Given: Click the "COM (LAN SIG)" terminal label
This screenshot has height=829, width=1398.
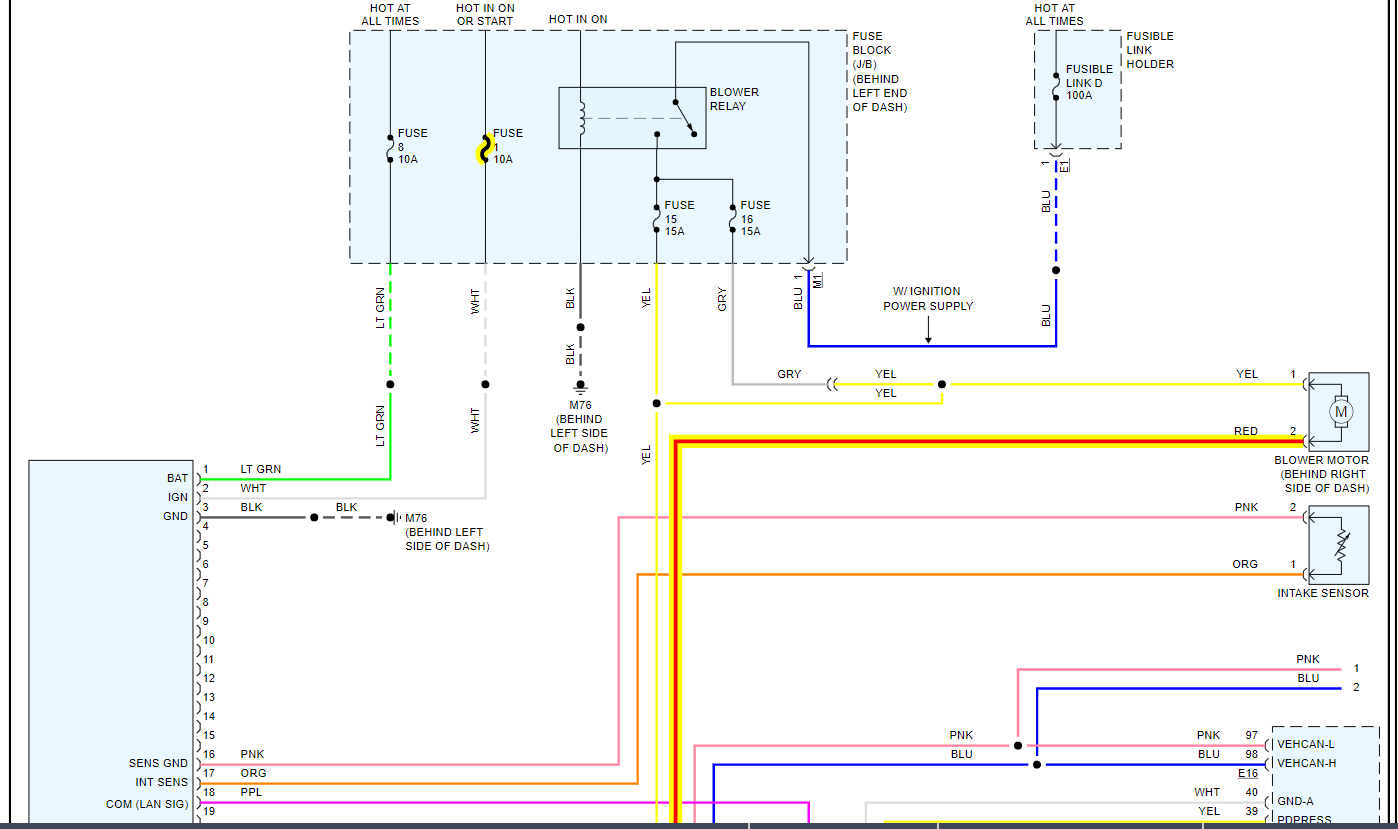Looking at the screenshot, I should point(147,804).
